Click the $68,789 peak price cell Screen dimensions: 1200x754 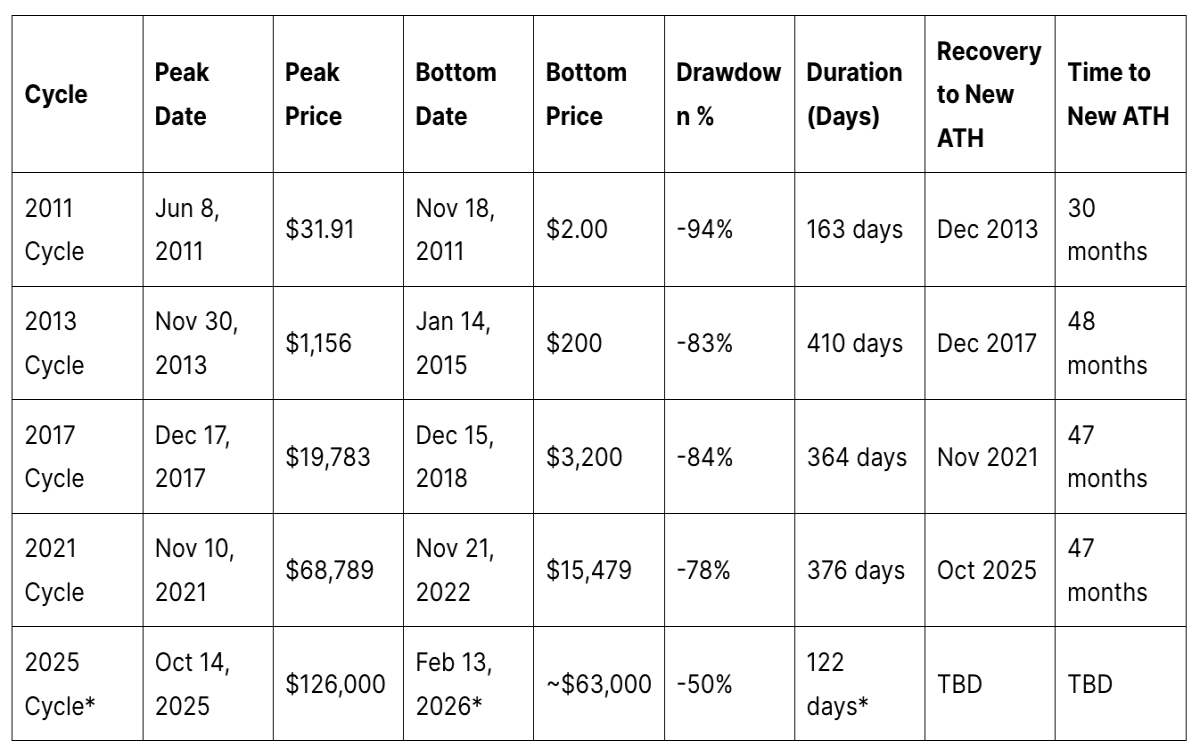tap(330, 570)
